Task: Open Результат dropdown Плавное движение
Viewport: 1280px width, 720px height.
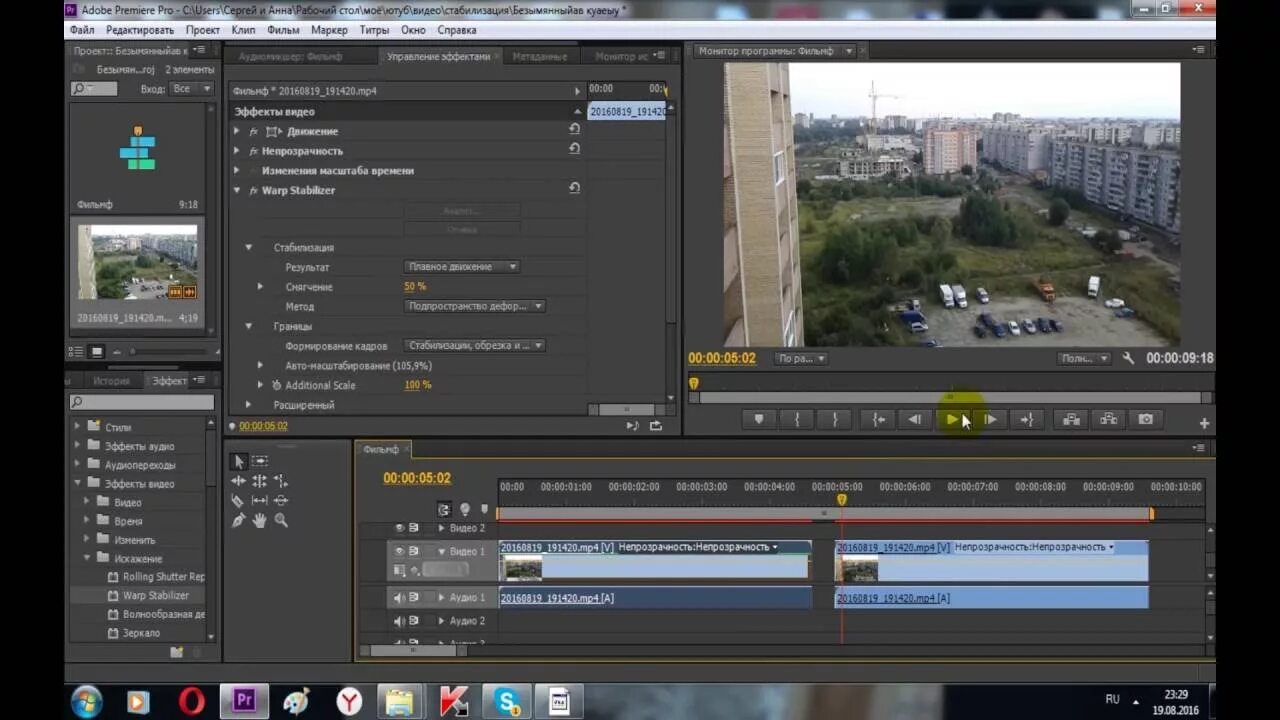Action: tap(462, 267)
